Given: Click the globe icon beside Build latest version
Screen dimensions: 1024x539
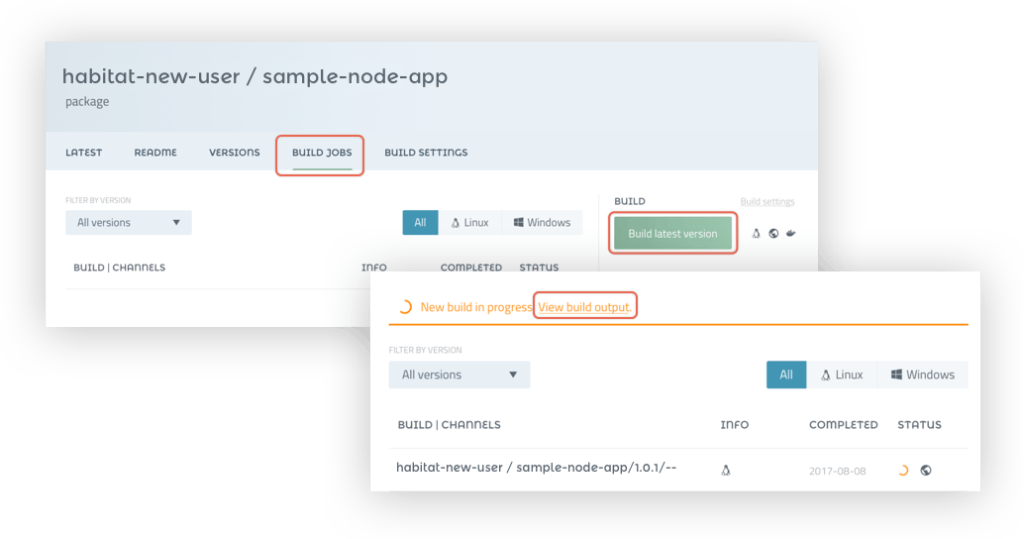Looking at the screenshot, I should 774,234.
